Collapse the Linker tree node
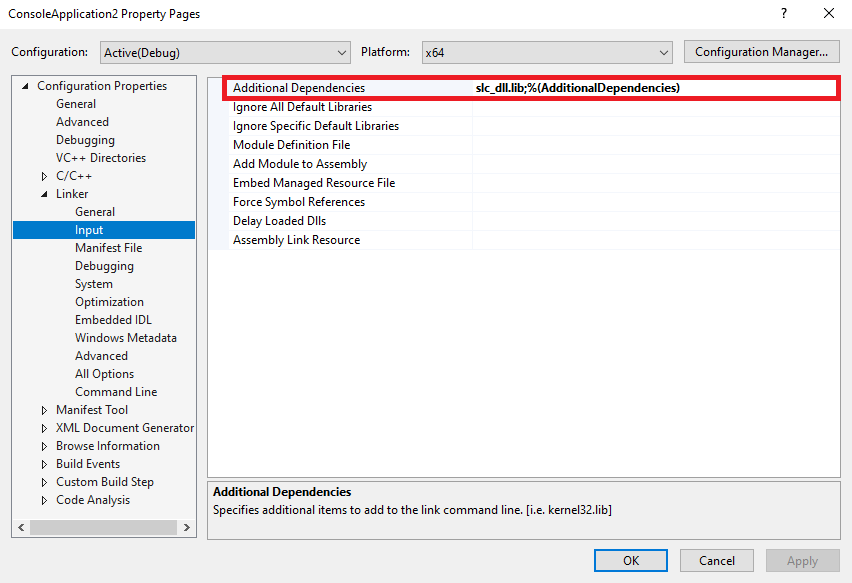The image size is (852, 583). (44, 194)
